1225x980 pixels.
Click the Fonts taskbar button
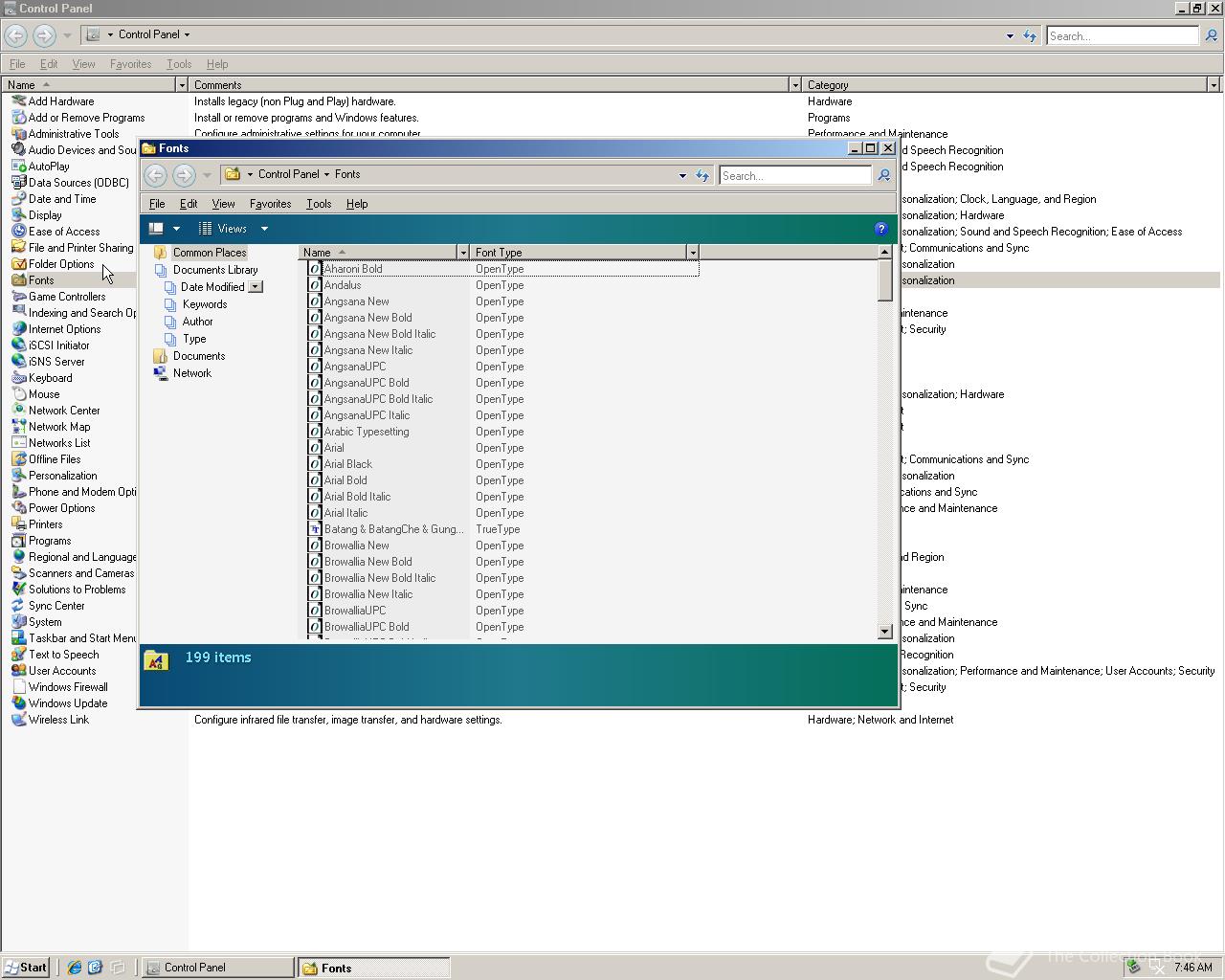point(373,968)
